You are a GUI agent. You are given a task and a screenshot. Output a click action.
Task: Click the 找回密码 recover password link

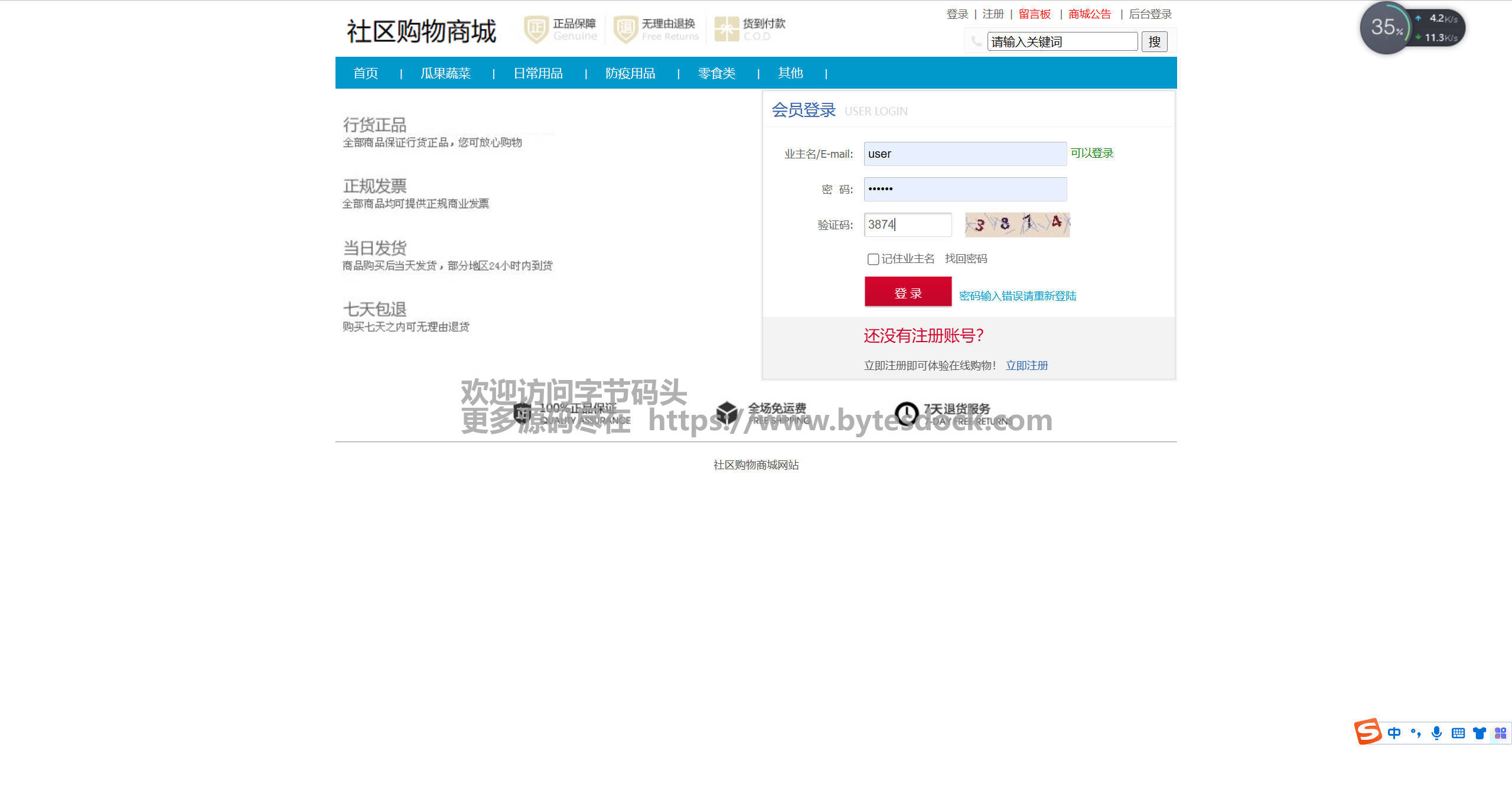click(x=966, y=259)
